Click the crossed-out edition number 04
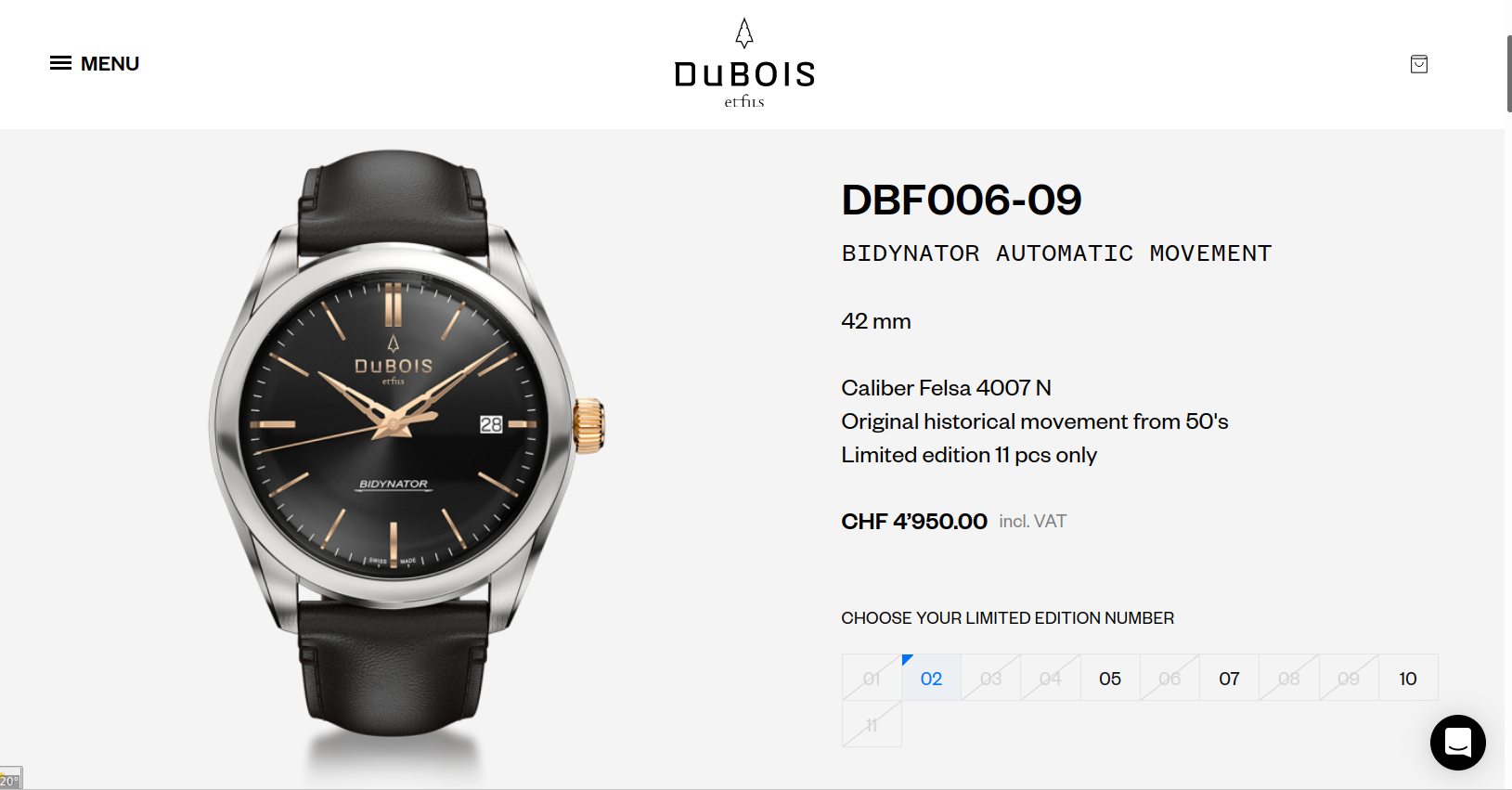This screenshot has height=790, width=1512. (1050, 678)
